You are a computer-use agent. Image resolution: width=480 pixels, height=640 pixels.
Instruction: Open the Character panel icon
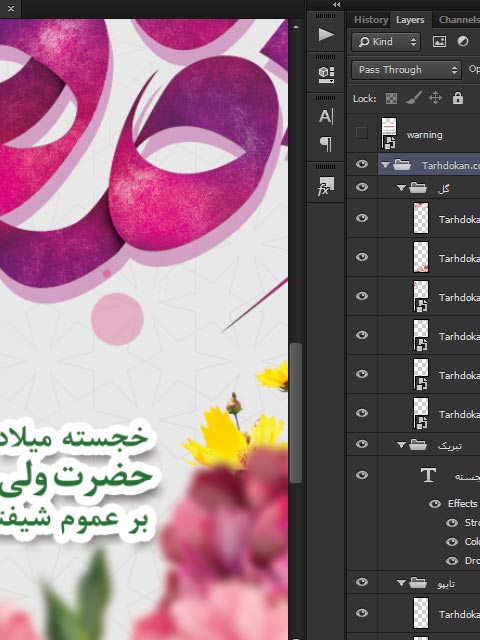pos(326,116)
